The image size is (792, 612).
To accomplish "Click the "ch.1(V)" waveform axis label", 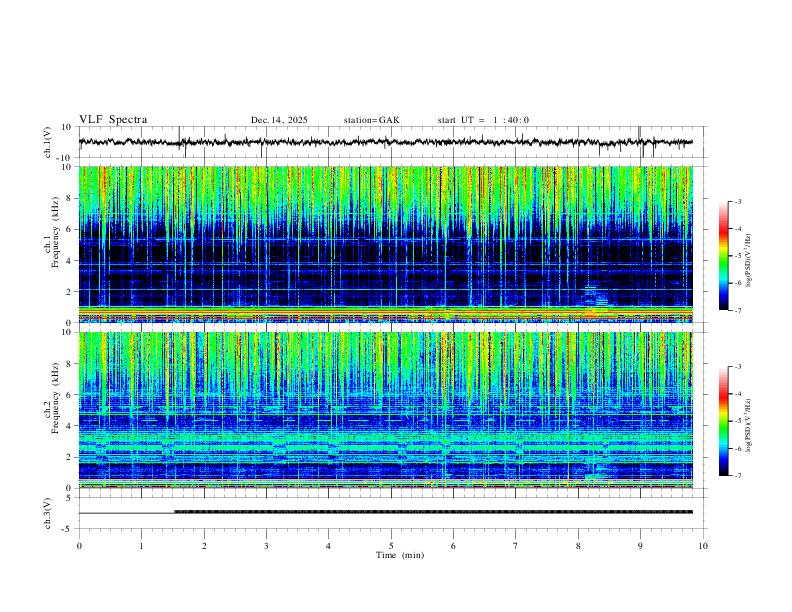I will [48, 142].
